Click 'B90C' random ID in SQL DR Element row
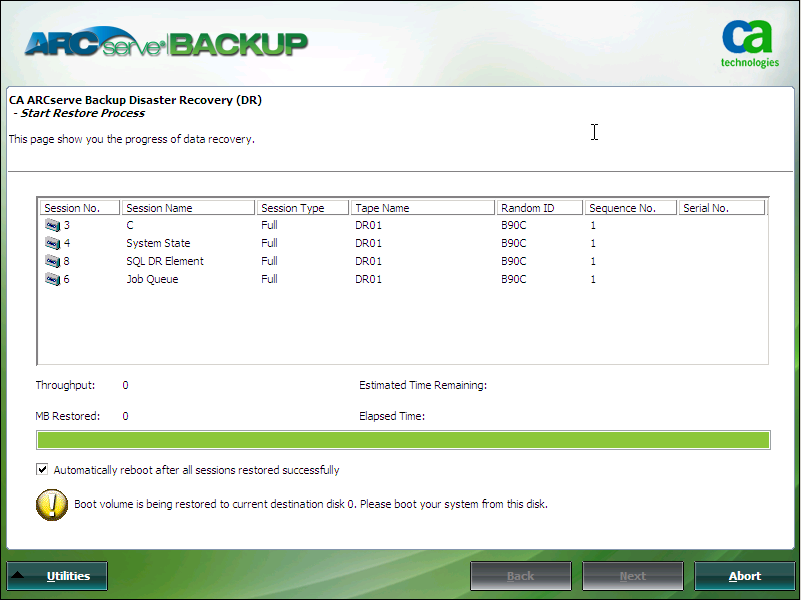The height and width of the screenshot is (600, 801). tap(513, 261)
